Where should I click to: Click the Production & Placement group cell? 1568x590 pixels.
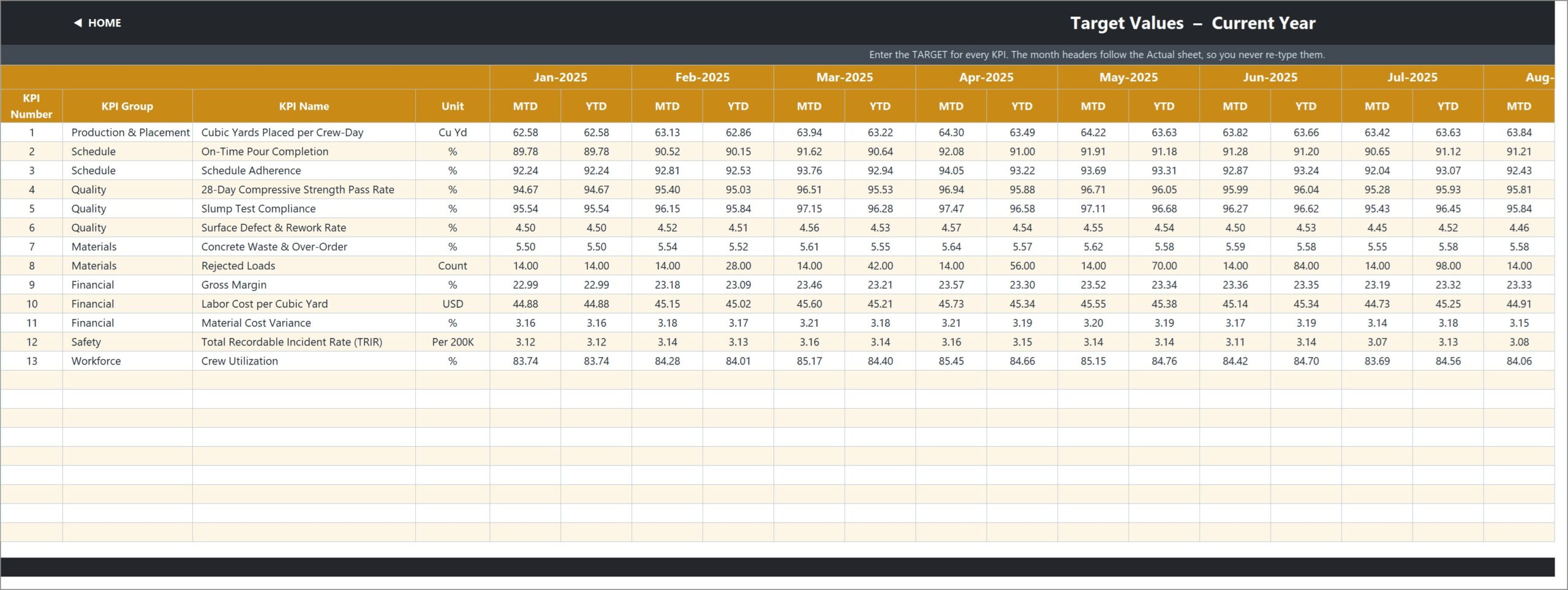127,132
